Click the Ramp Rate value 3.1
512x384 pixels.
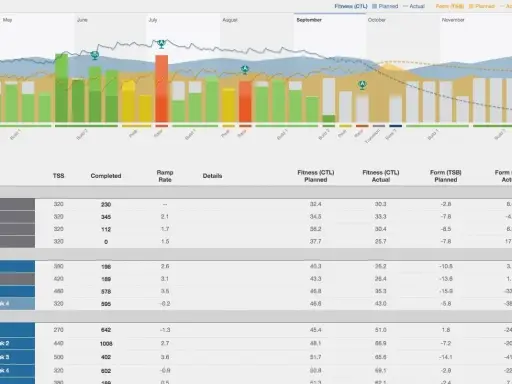pyautogui.click(x=165, y=279)
